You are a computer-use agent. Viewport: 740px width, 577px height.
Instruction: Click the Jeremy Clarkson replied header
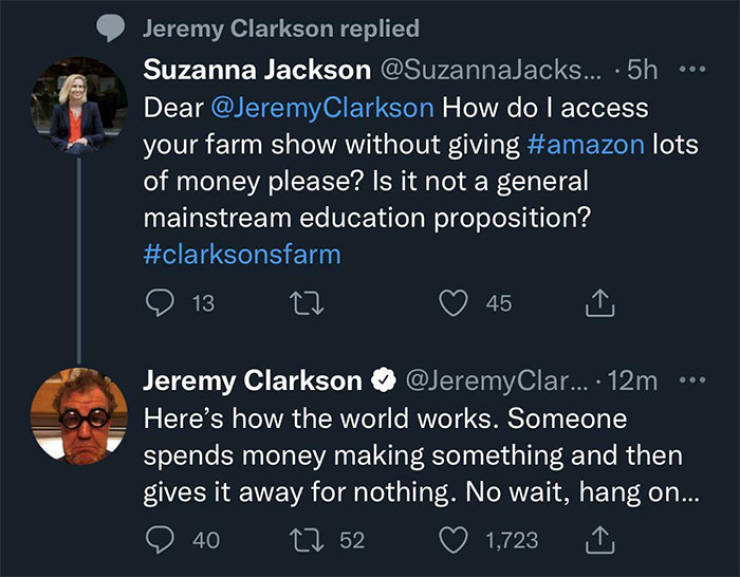(281, 28)
